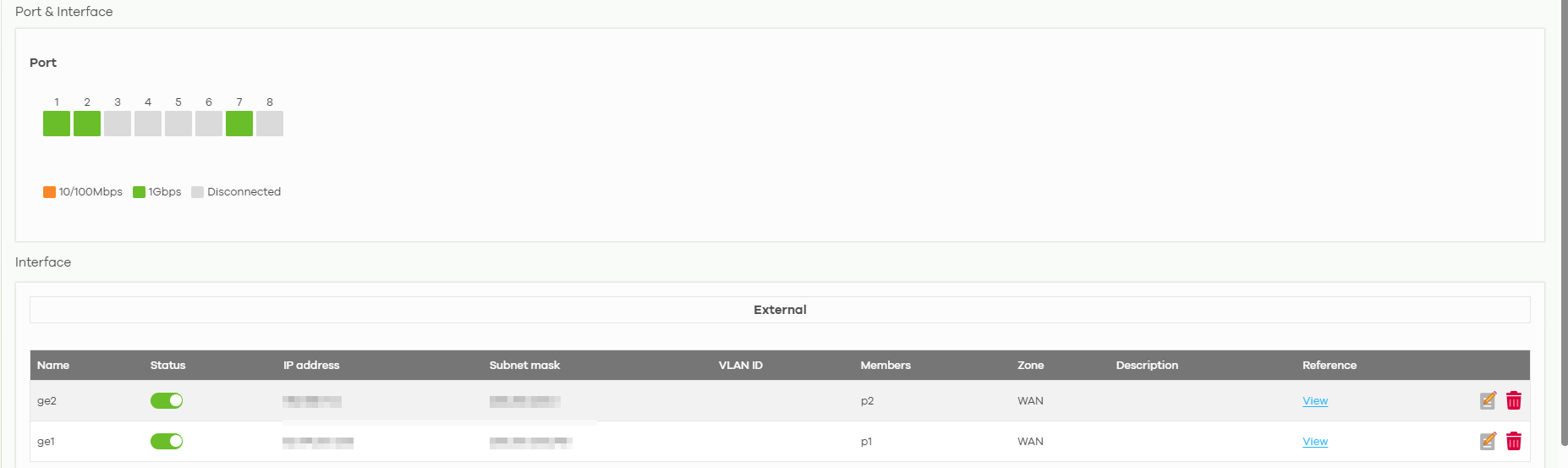Select port 2 green indicator
The height and width of the screenshot is (468, 1568).
(x=87, y=124)
